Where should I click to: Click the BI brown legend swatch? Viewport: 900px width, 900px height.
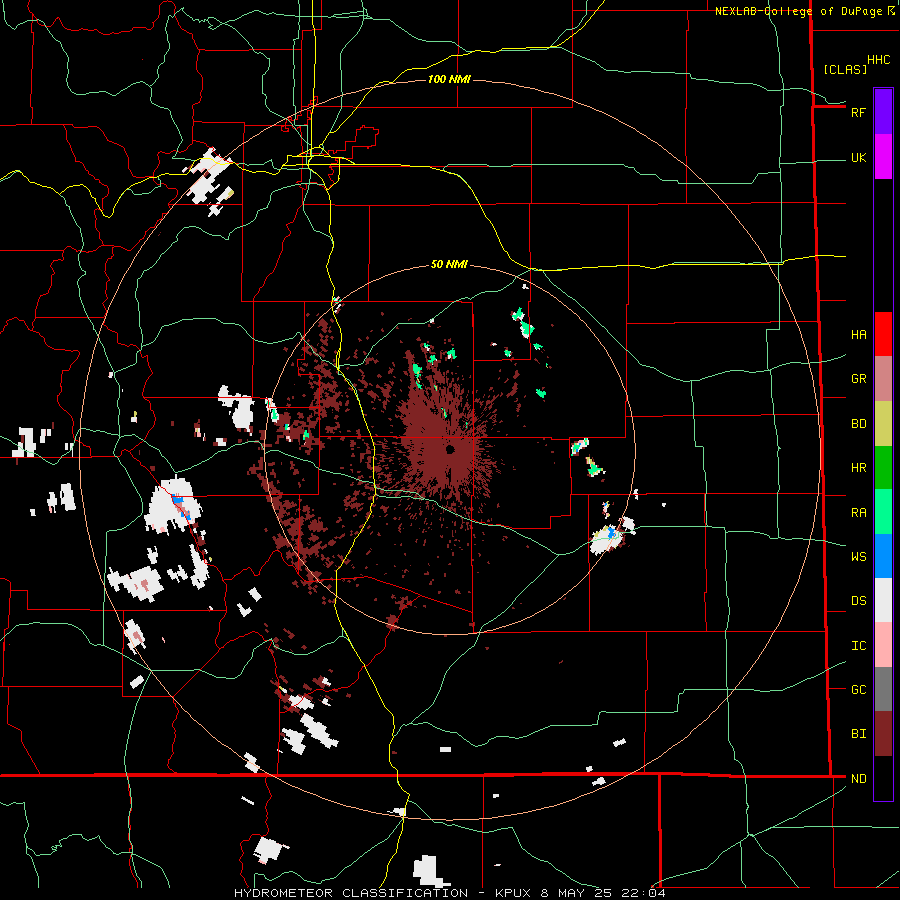(883, 734)
